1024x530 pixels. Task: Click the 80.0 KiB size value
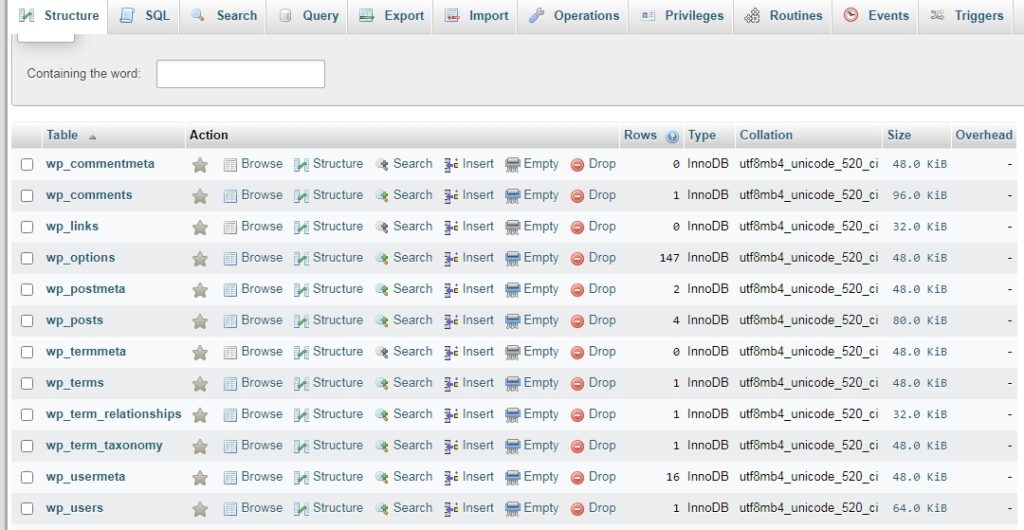(920, 321)
